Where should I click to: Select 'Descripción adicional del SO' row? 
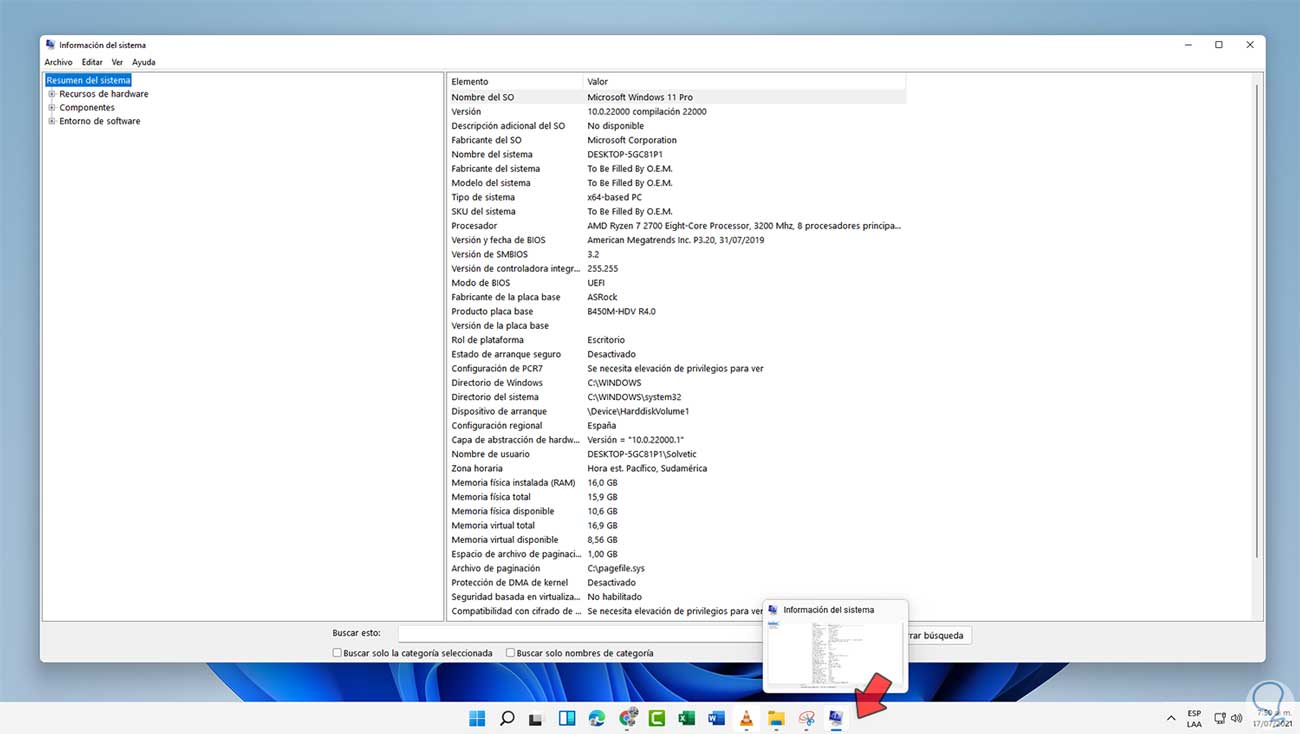676,126
